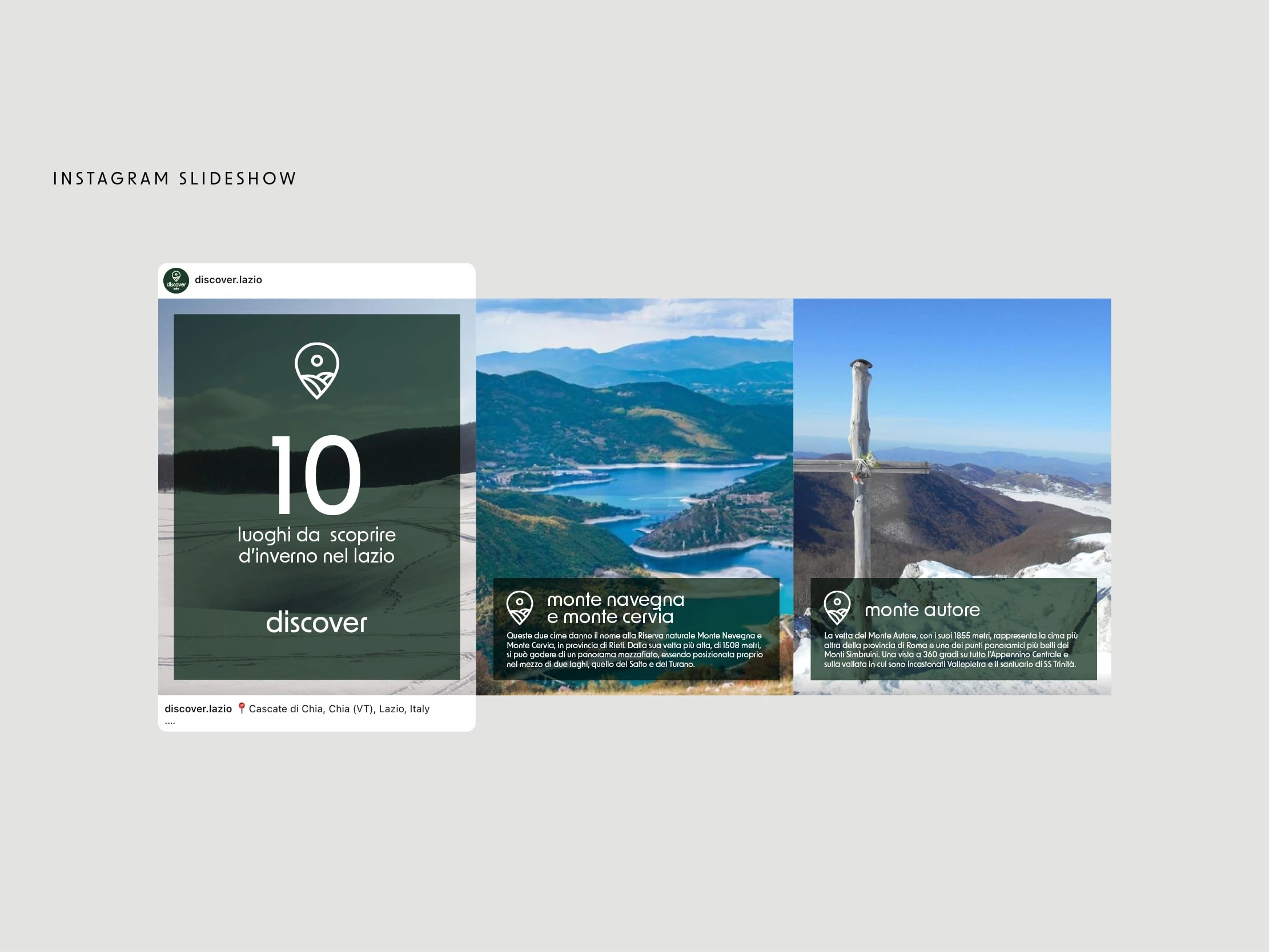Click the red pushpin emoji in caption
Image resolution: width=1269 pixels, height=952 pixels.
[x=242, y=708]
